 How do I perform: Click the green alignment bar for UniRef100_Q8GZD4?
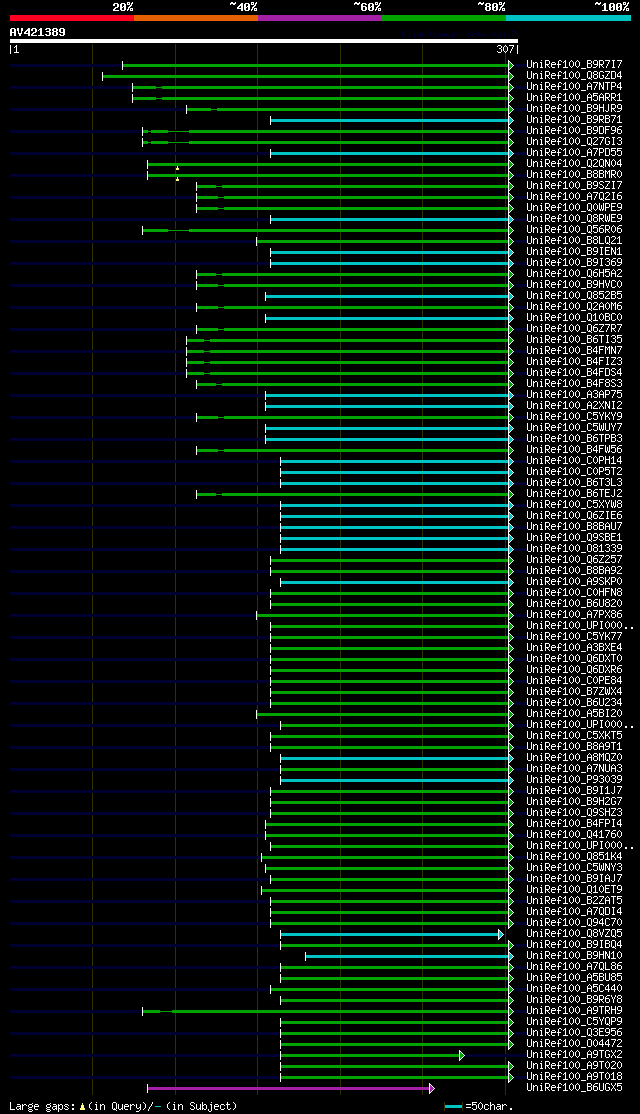point(308,75)
